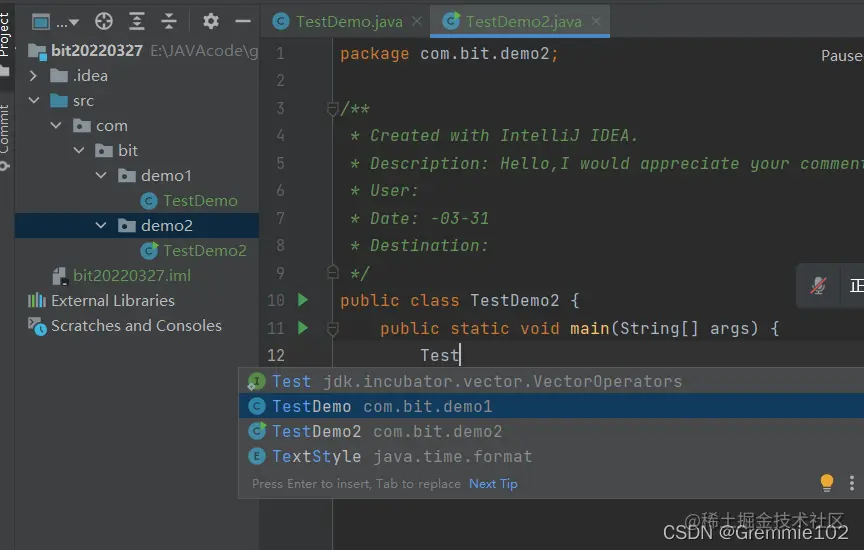The width and height of the screenshot is (864, 550).
Task: Click the TestDemo2 class name in code
Action: pos(514,300)
